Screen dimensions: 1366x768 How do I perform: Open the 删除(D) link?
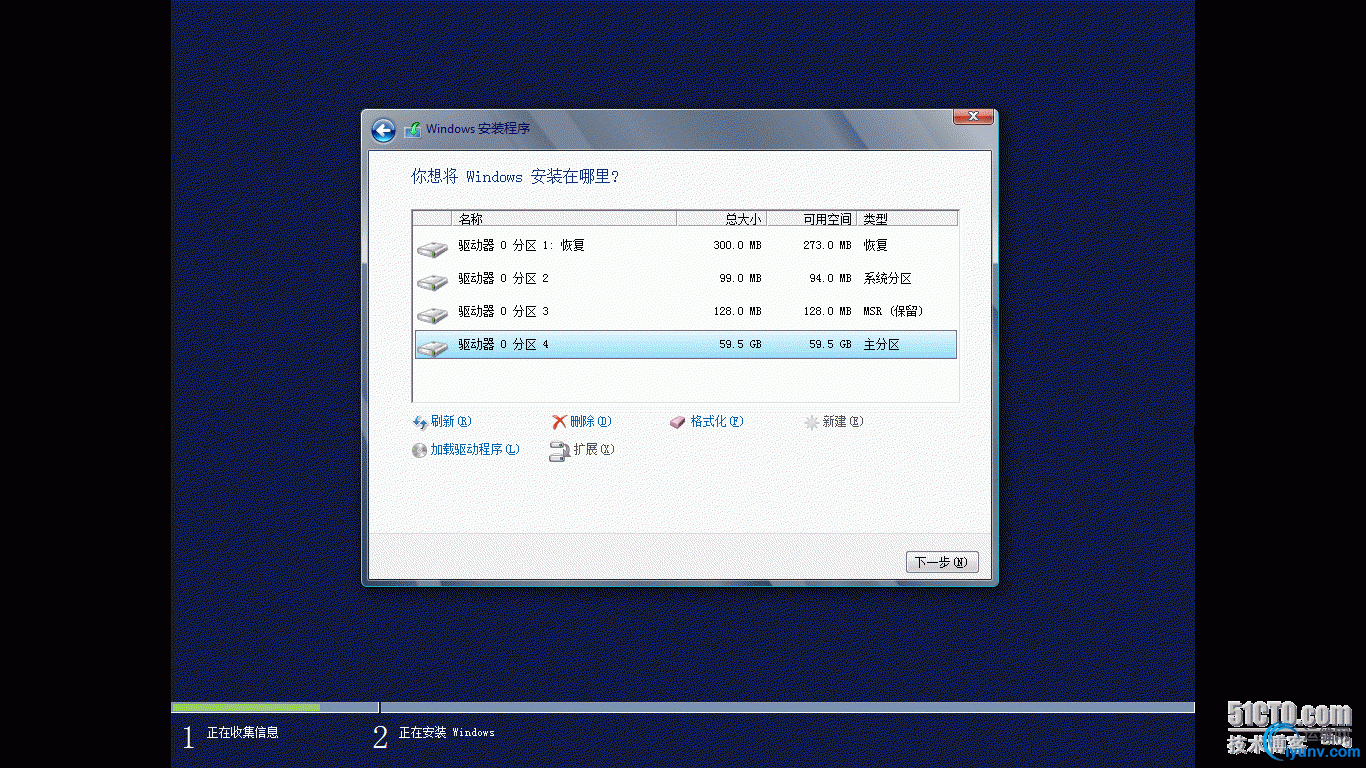coord(591,422)
